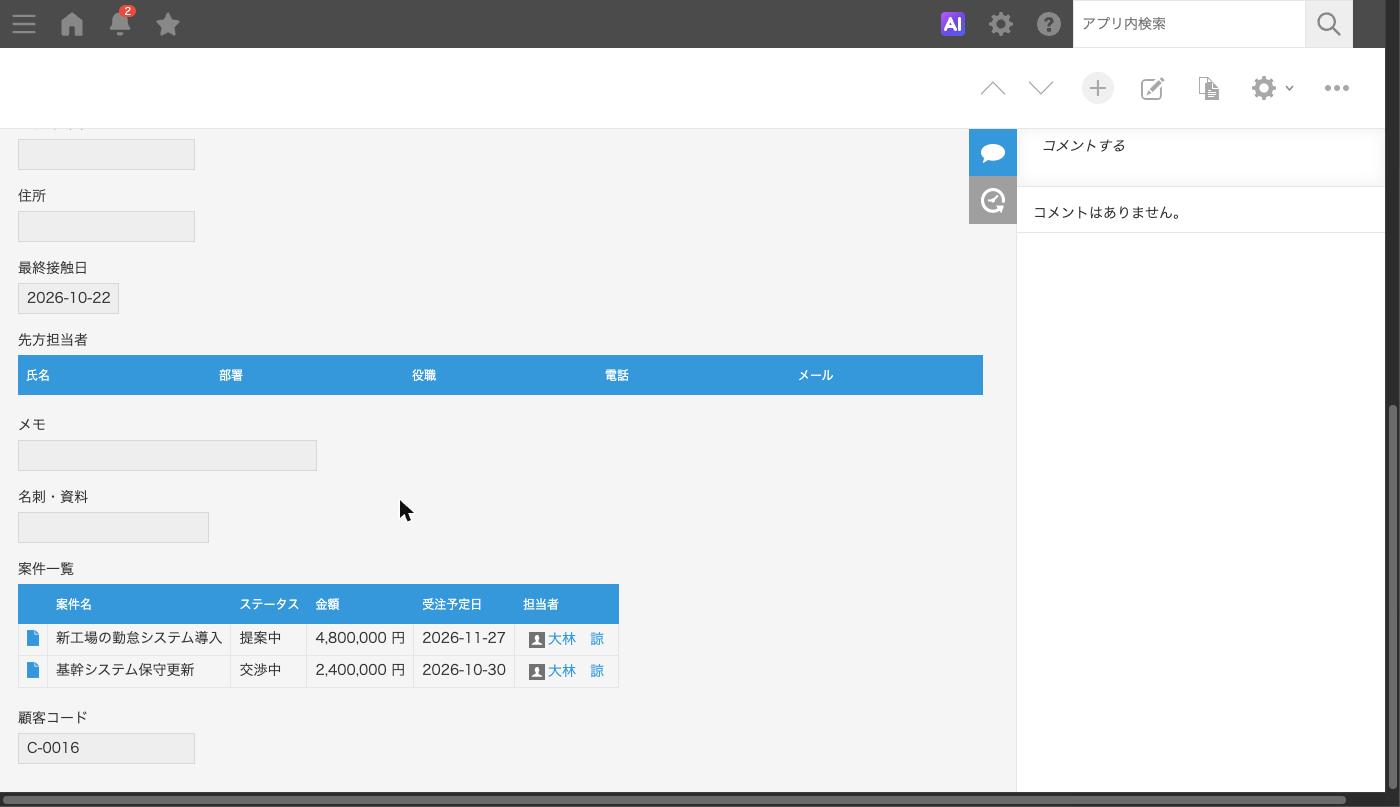This screenshot has width=1400, height=807.
Task: Click the search magnifier button
Action: click(1329, 24)
